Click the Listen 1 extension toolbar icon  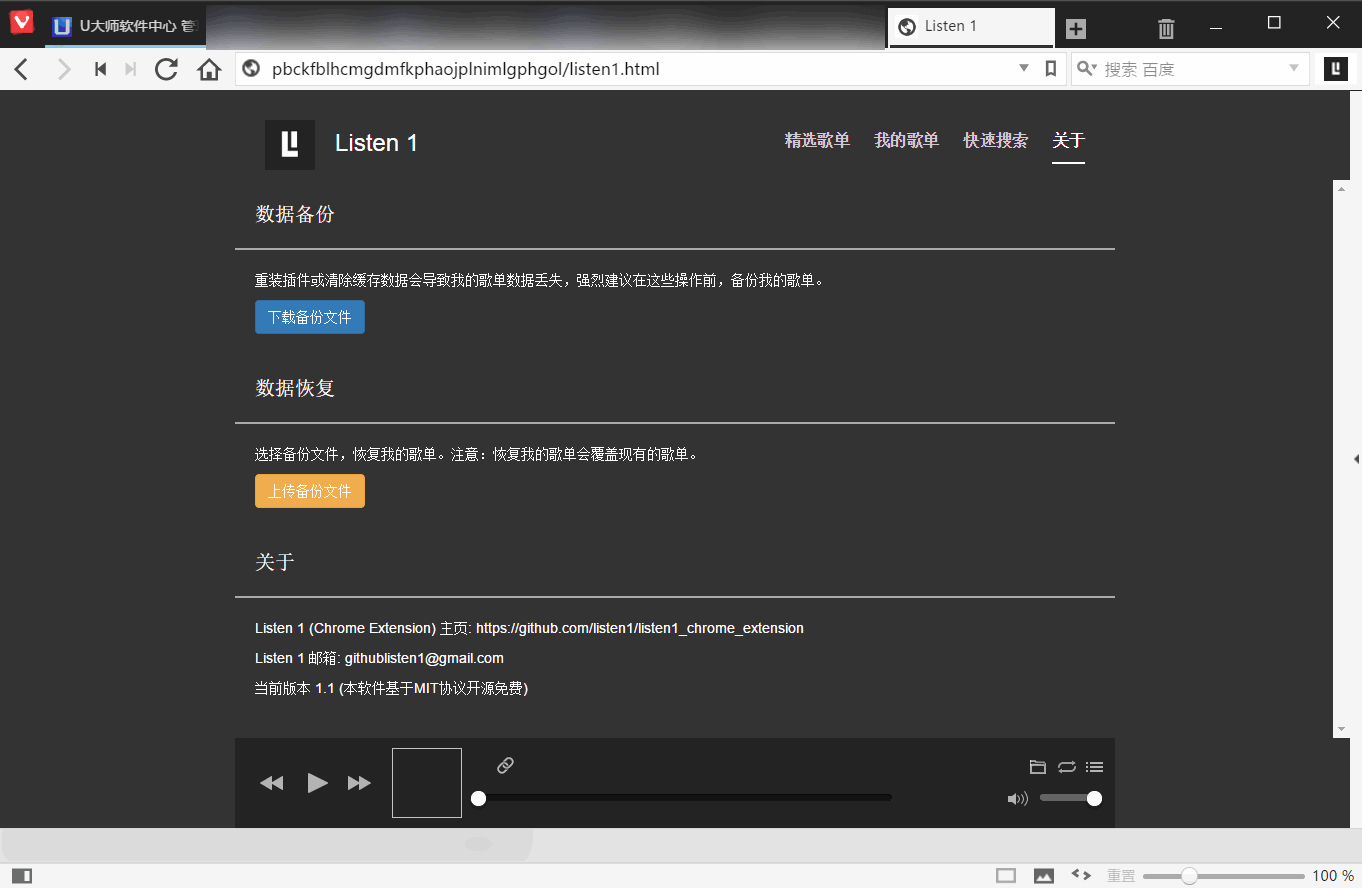[x=1336, y=69]
